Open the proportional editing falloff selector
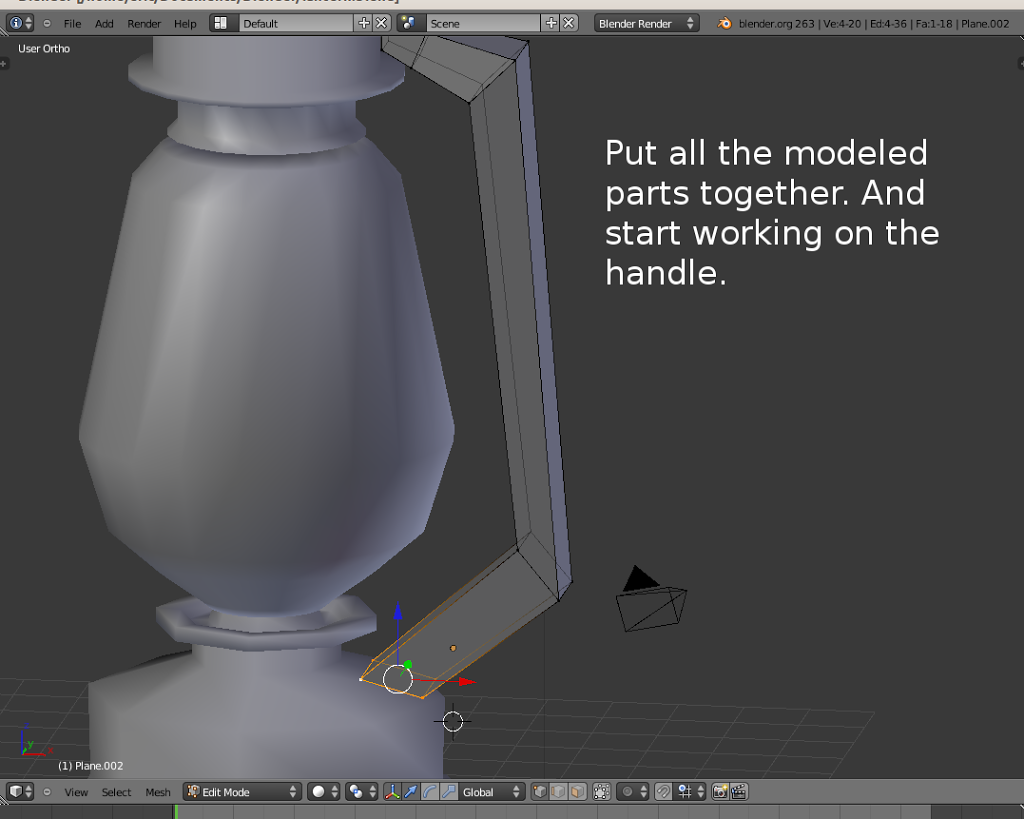This screenshot has height=819, width=1024. coord(628,791)
